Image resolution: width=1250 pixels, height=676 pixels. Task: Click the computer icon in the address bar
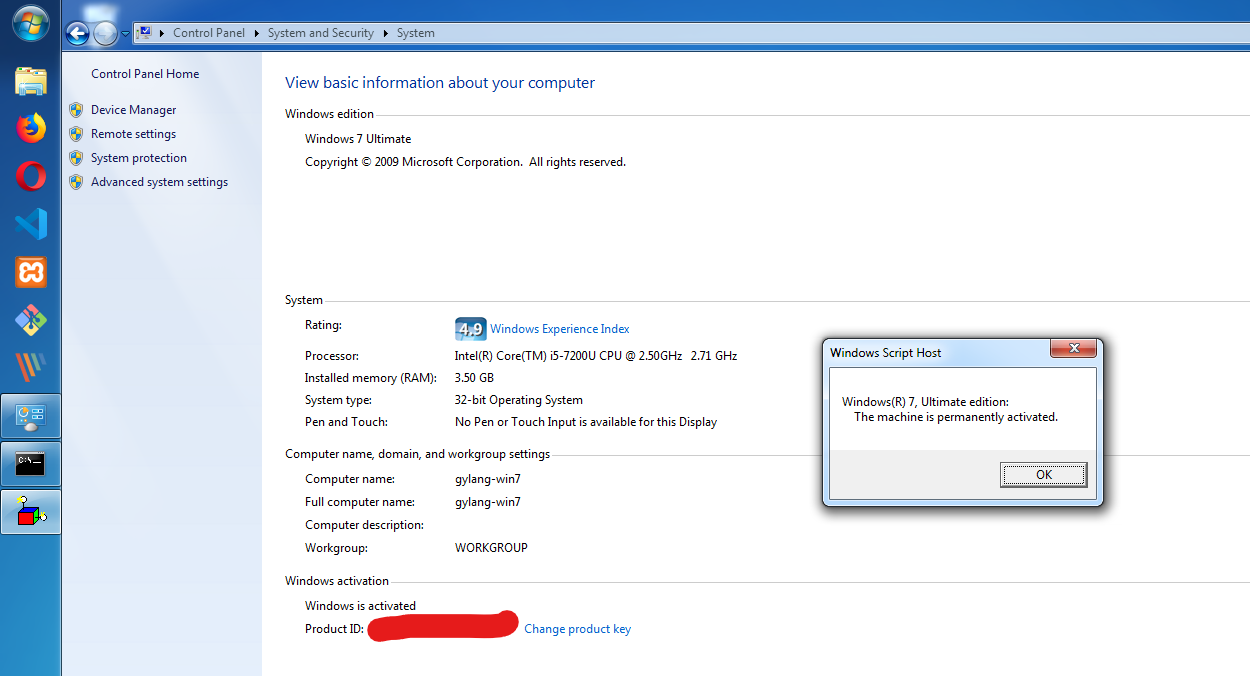(x=144, y=33)
